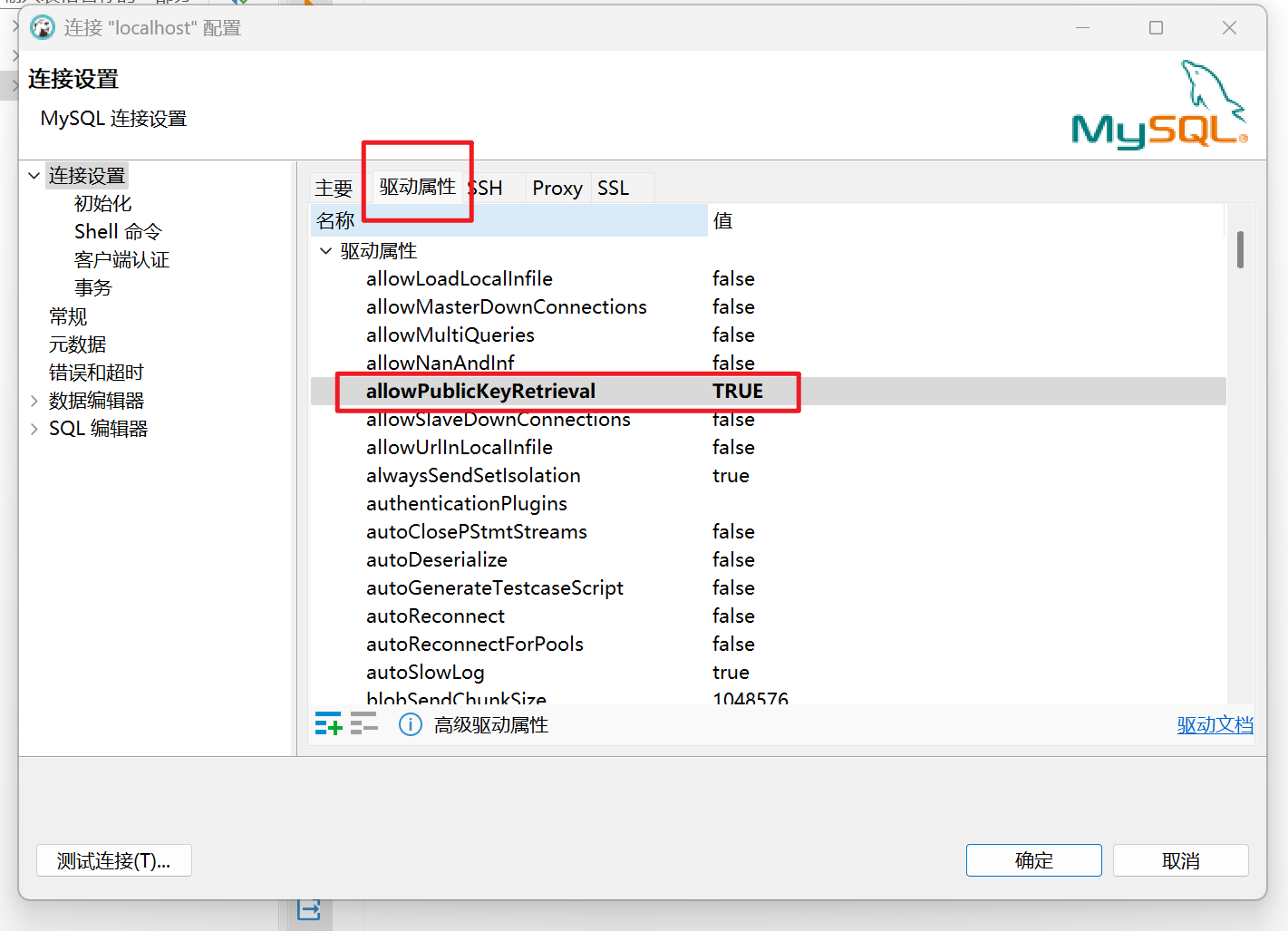Select the autoReconnectForPools property
1288x931 pixels.
[475, 644]
